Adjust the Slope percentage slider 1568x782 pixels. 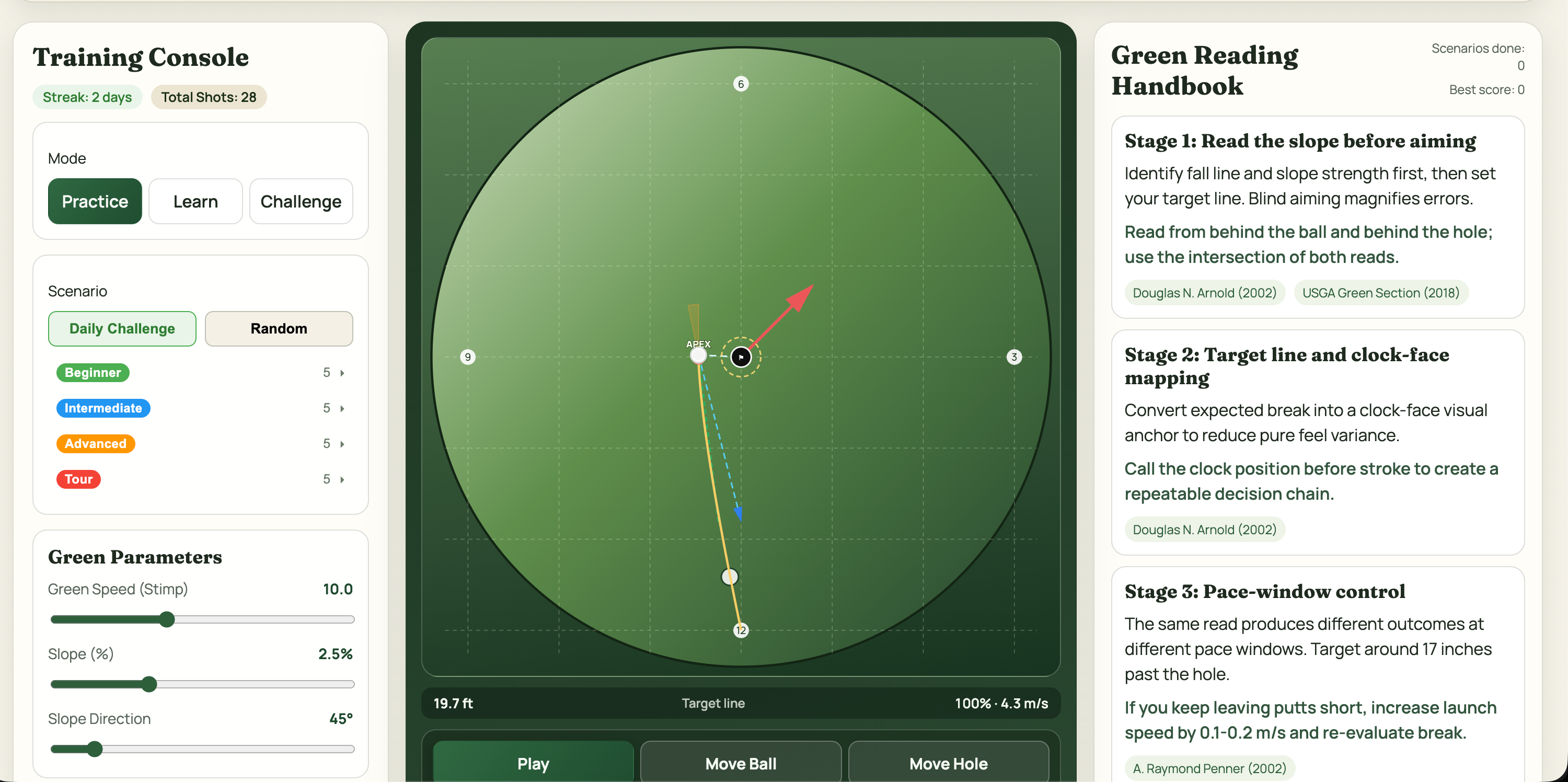coord(149,684)
